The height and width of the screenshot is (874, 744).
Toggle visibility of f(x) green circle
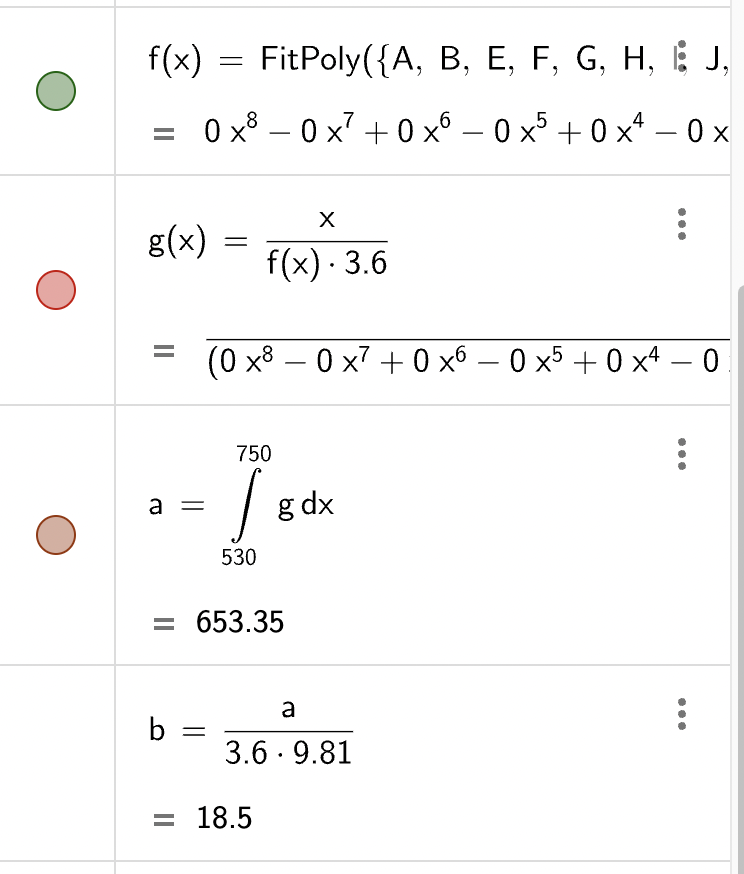click(56, 91)
